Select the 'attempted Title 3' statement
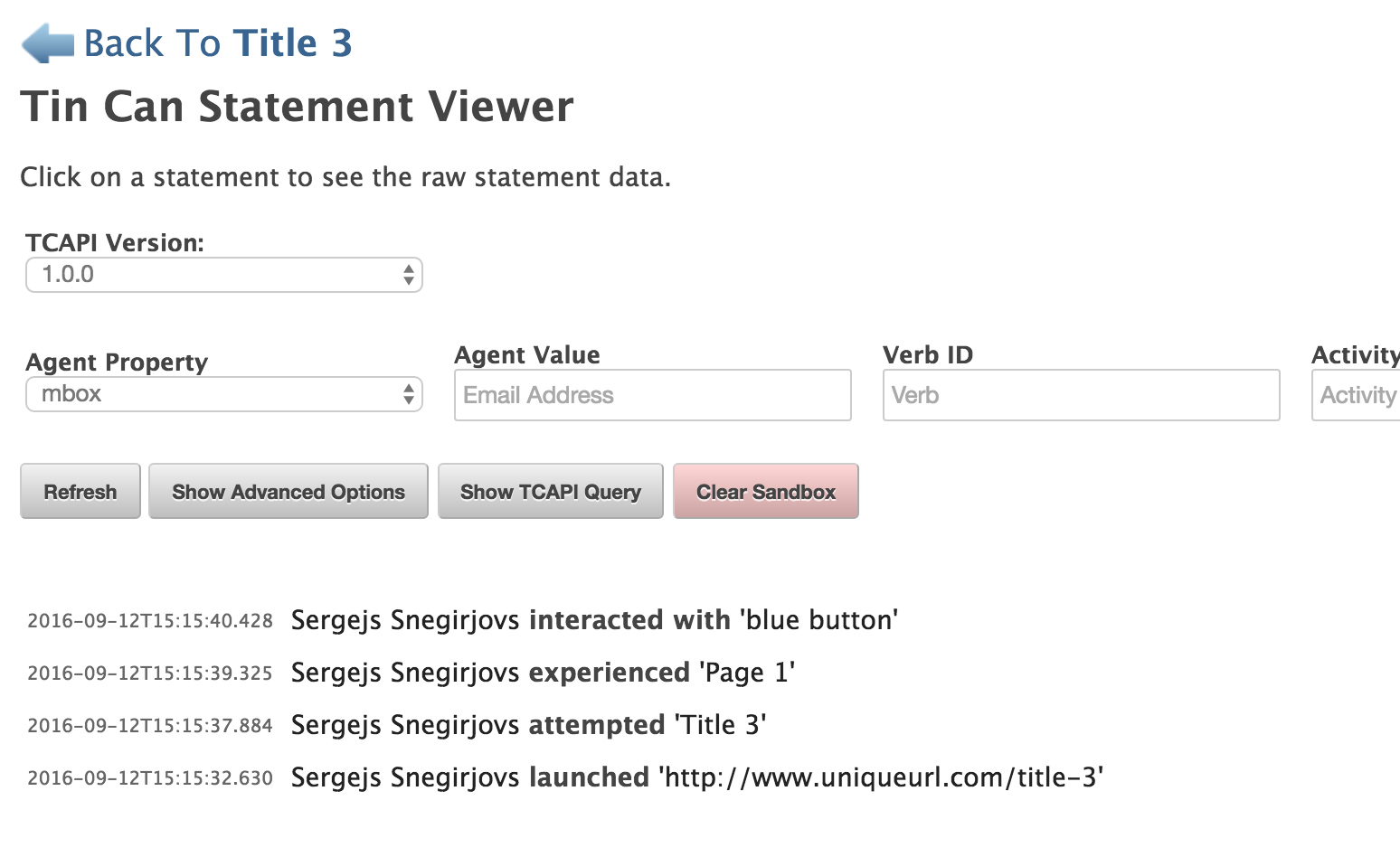1400x857 pixels. 528,725
